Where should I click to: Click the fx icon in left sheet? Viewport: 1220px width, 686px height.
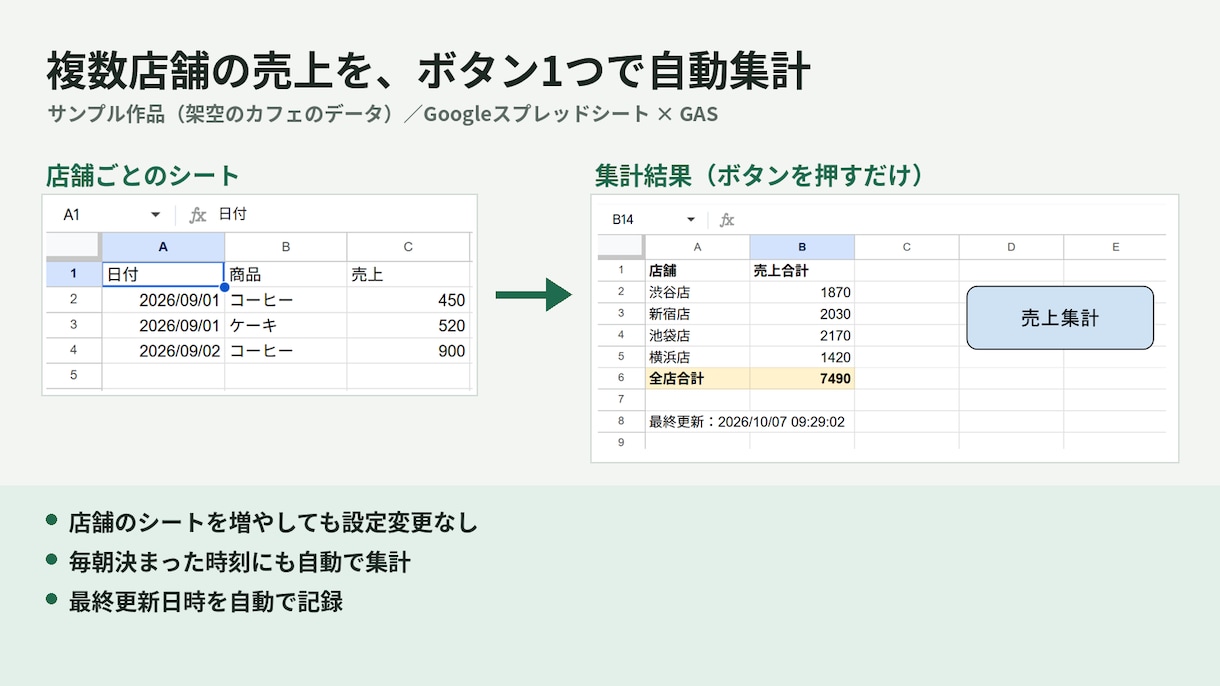[198, 215]
